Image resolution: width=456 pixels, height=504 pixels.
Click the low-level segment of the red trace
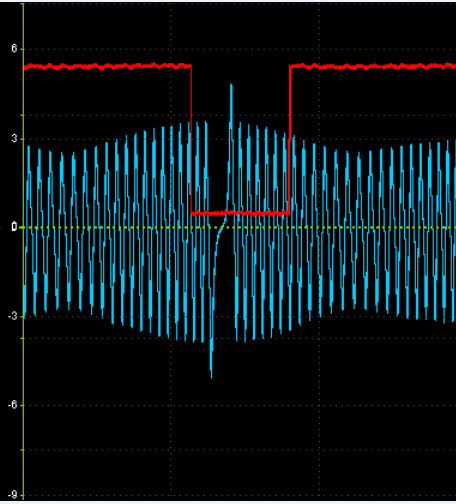click(x=240, y=213)
